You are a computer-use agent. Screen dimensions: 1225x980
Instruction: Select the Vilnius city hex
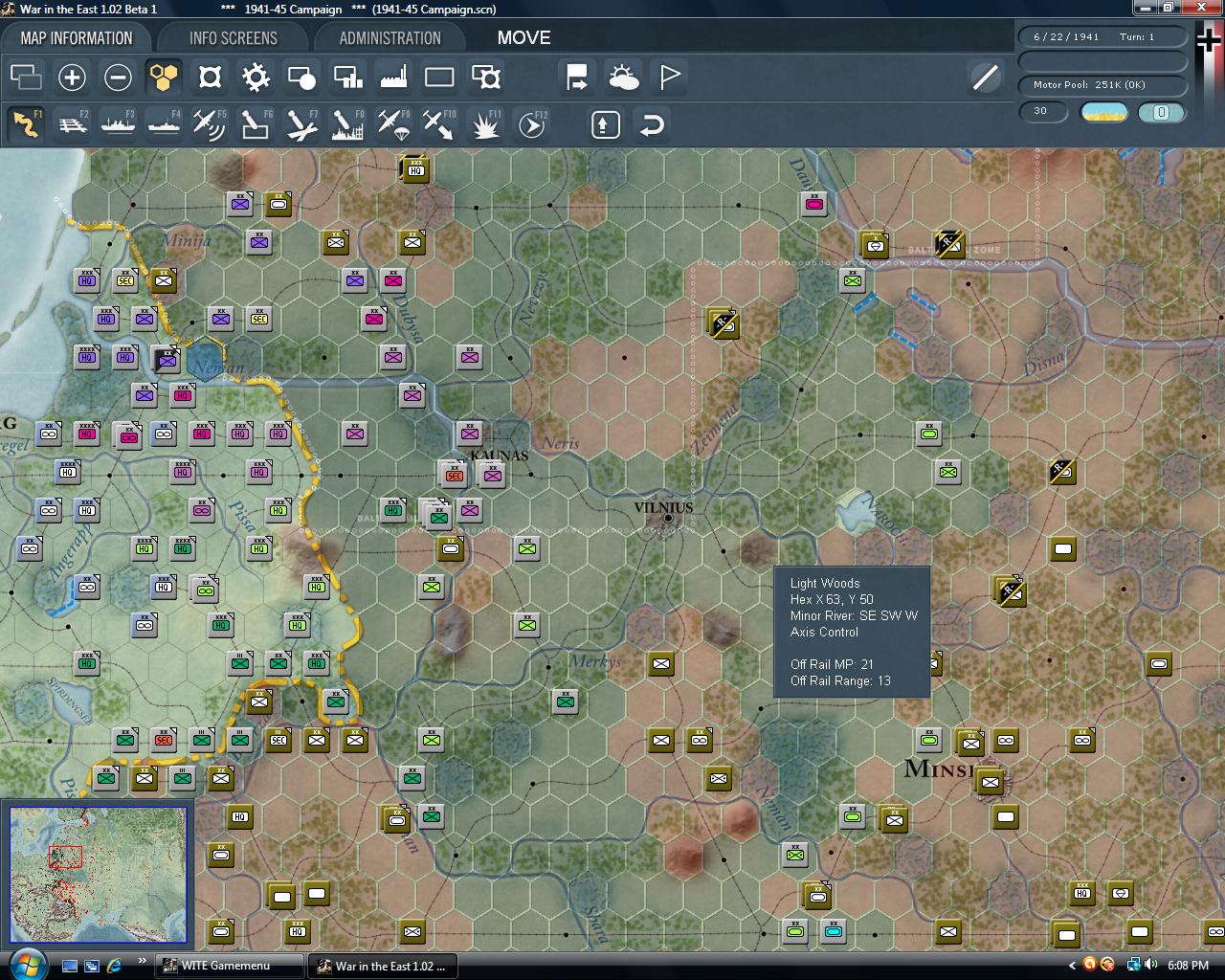coord(667,518)
